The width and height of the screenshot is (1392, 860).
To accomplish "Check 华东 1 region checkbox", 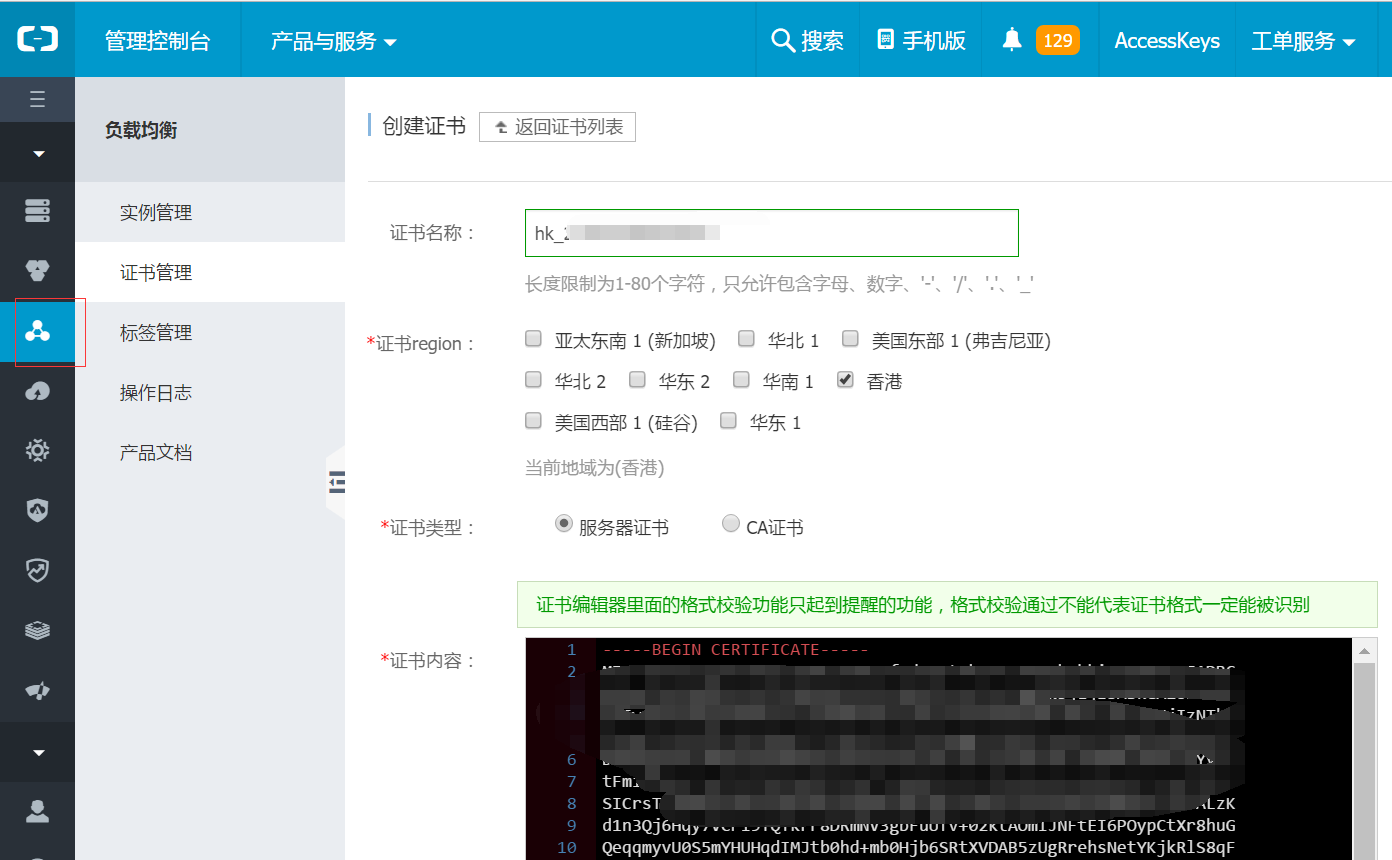I will click(x=729, y=421).
